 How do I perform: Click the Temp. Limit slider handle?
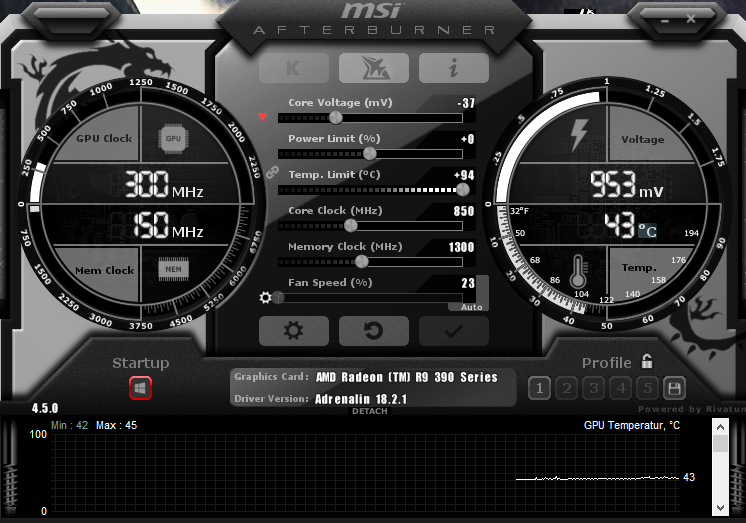pos(462,190)
